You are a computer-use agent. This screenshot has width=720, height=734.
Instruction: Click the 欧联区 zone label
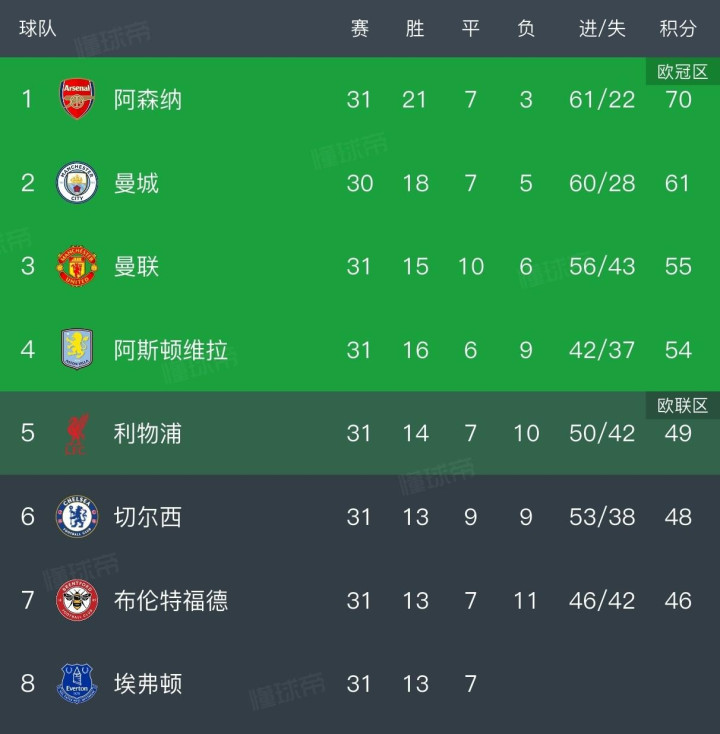click(x=682, y=405)
